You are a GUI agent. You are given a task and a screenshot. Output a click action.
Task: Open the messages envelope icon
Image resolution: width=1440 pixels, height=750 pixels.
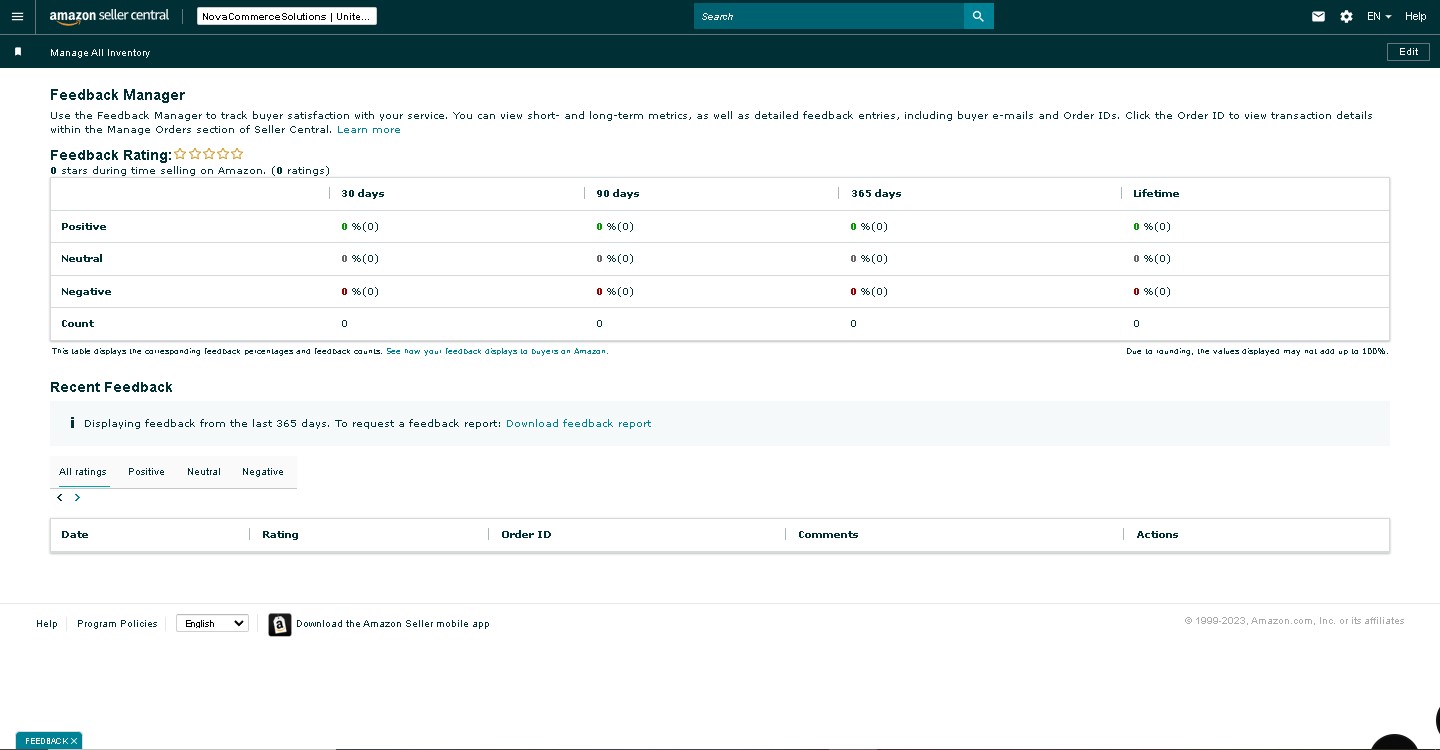[1318, 17]
